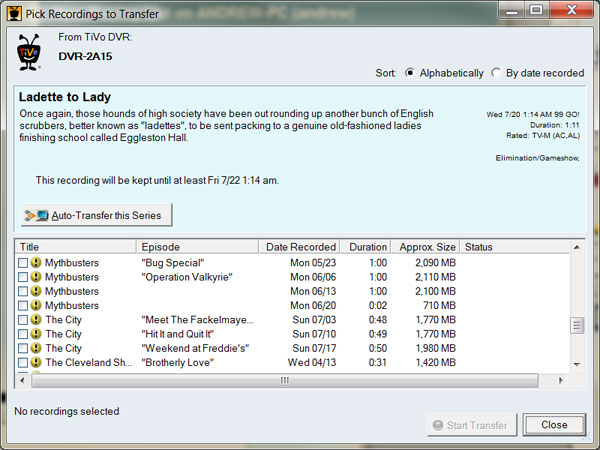Choose sort By date recorded
The width and height of the screenshot is (600, 450).
pos(496,73)
